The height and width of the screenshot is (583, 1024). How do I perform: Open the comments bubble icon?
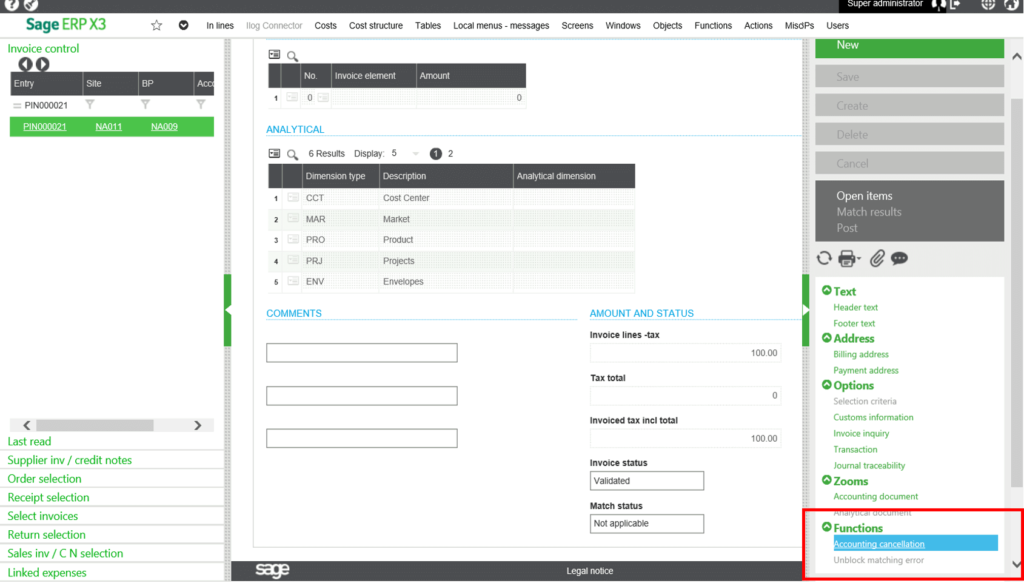coord(898,259)
